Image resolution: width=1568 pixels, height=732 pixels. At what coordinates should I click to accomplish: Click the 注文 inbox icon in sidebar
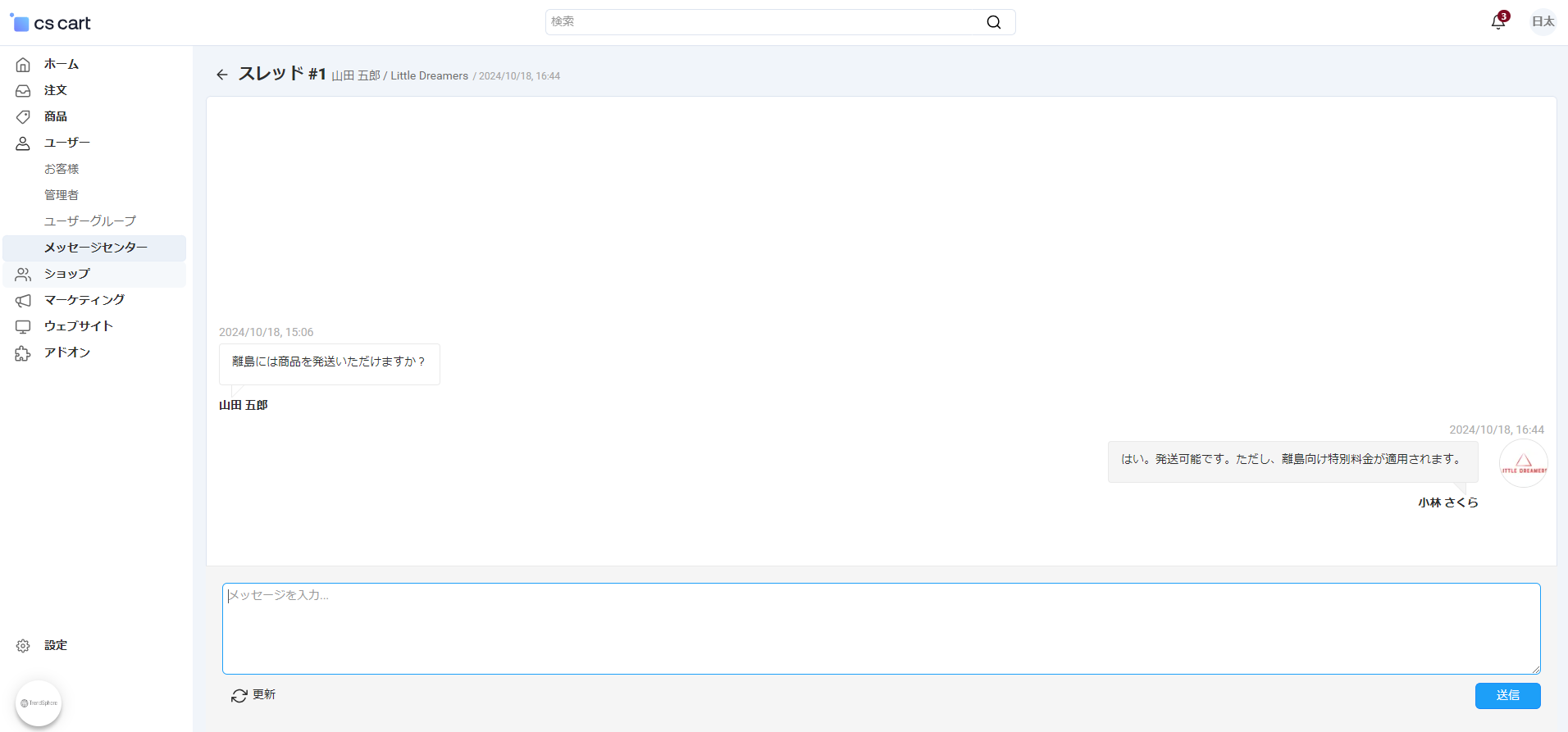(x=23, y=90)
